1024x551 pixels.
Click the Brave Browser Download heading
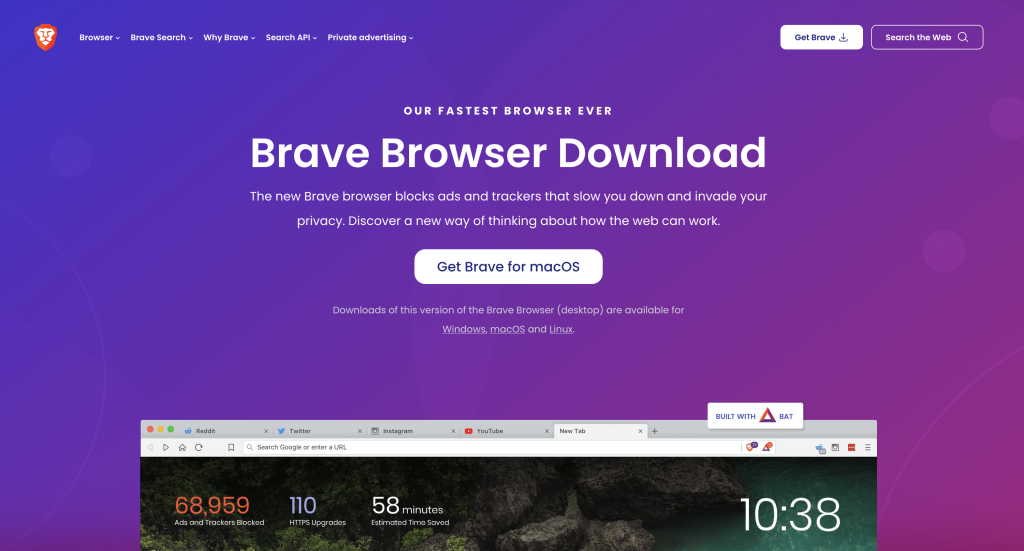(508, 153)
